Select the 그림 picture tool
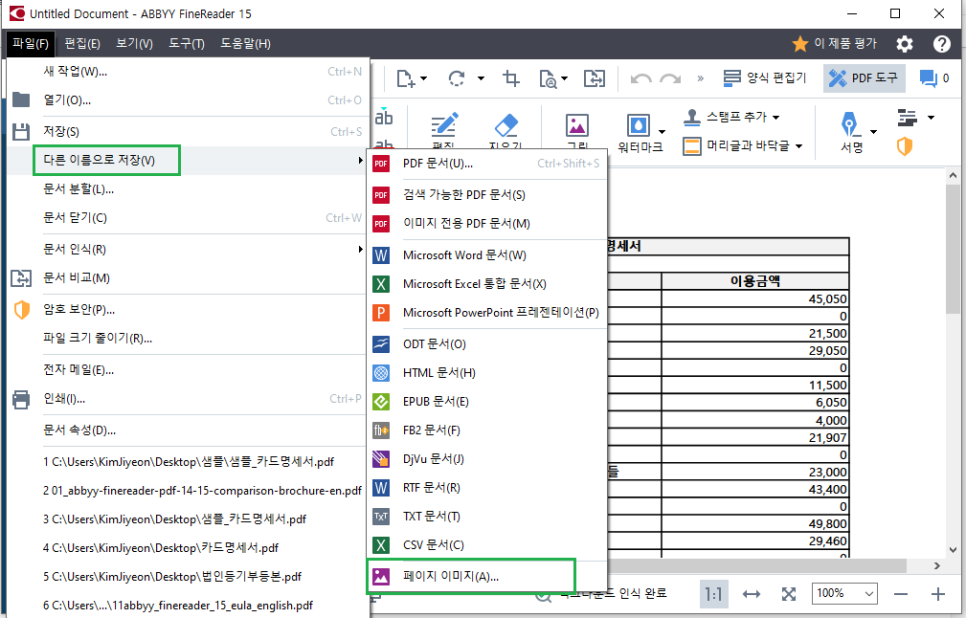Screen dimensions: 966x618 coord(577,132)
